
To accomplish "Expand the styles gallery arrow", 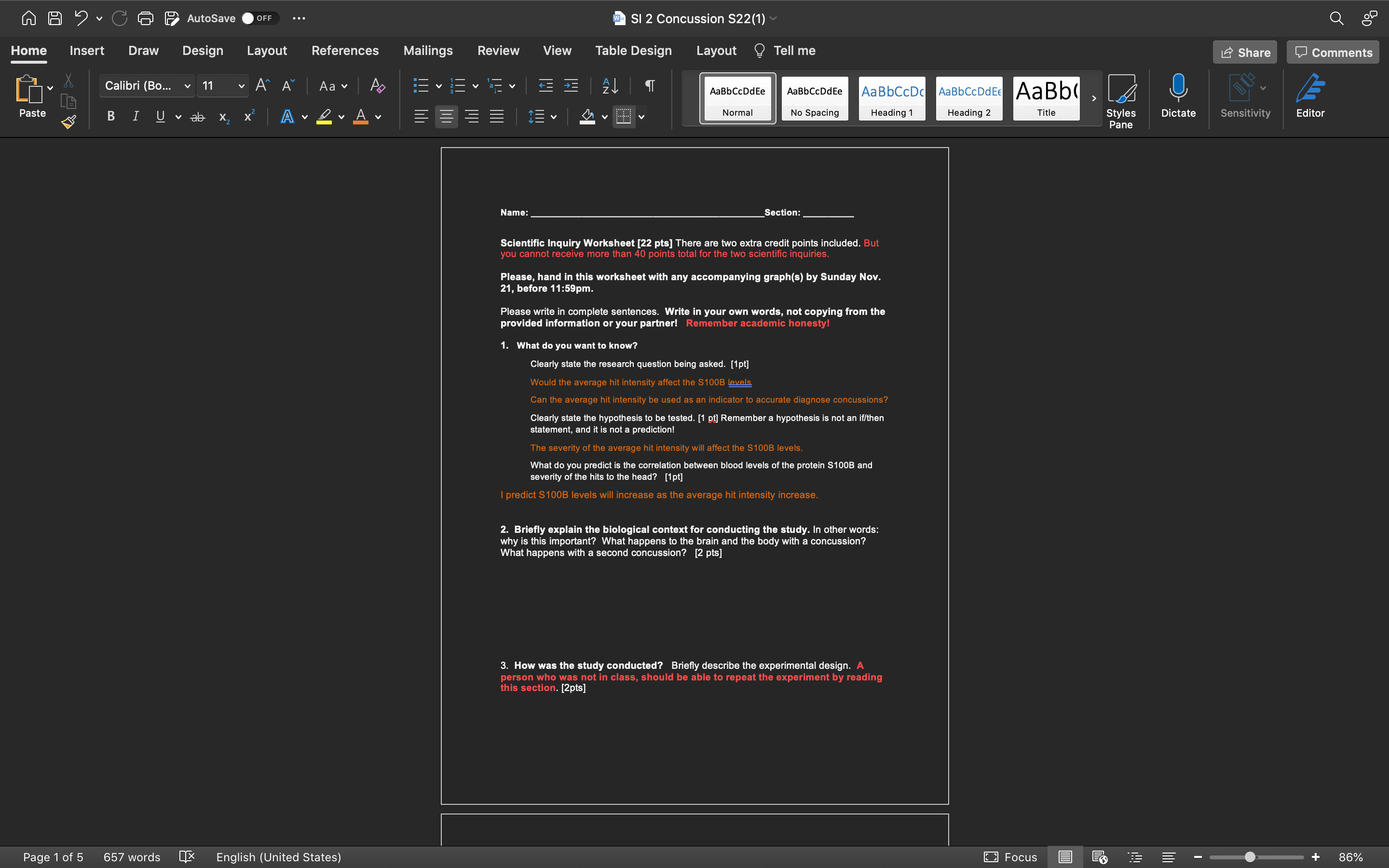I will click(x=1093, y=98).
